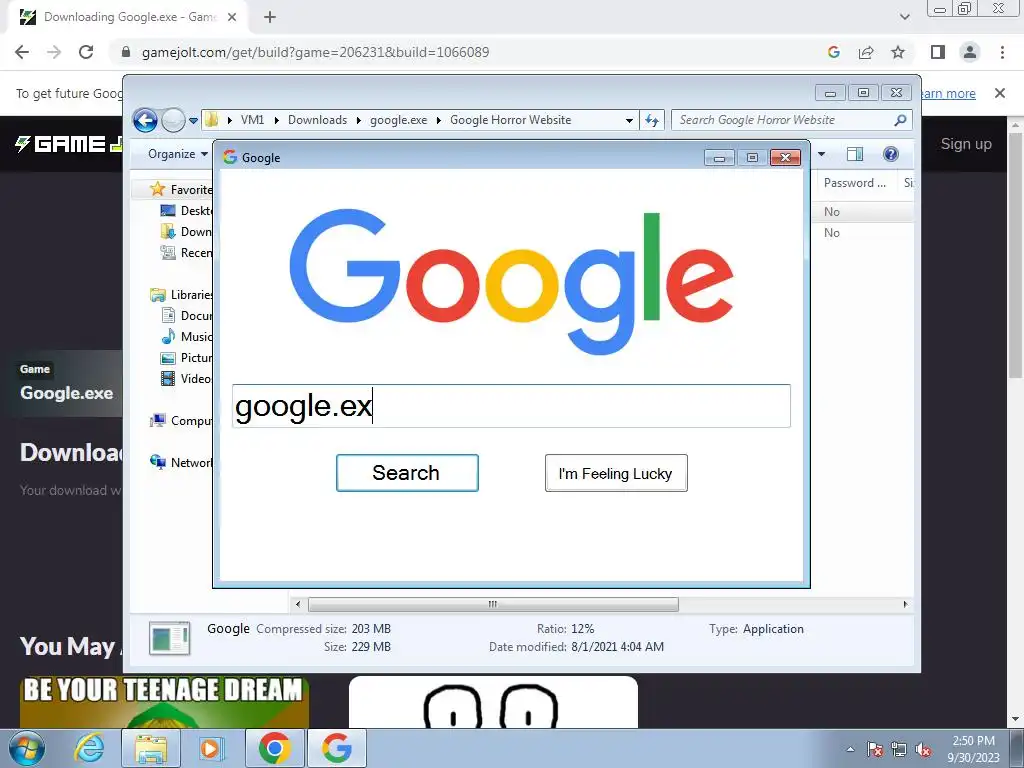Click the Google app taskbar icon
This screenshot has height=768, width=1024.
pyautogui.click(x=336, y=748)
